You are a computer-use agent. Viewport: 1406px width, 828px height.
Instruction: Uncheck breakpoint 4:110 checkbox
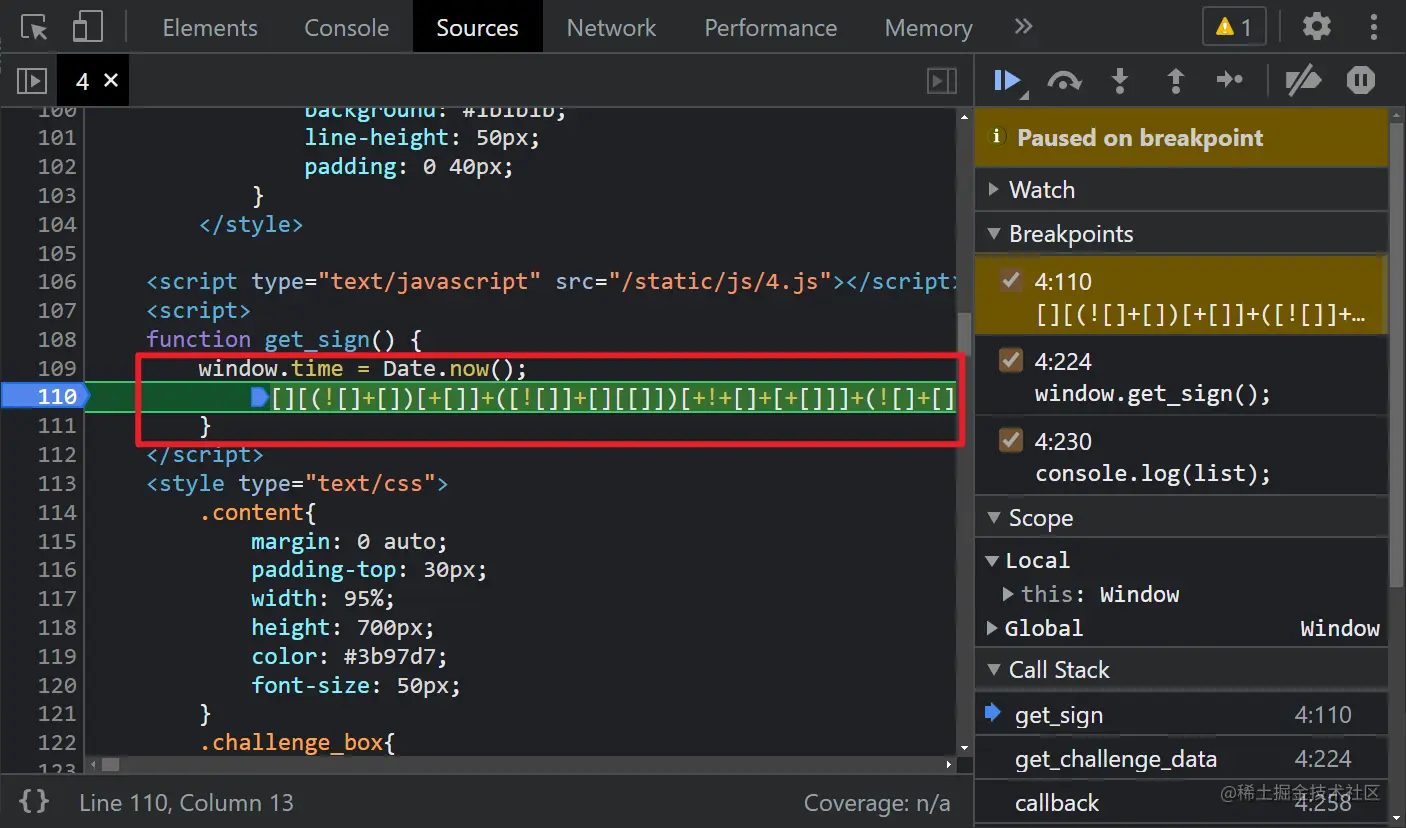pyautogui.click(x=1011, y=280)
